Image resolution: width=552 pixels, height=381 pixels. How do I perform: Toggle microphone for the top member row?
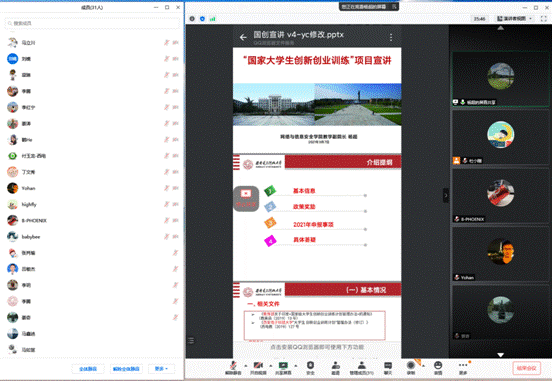tap(167, 42)
